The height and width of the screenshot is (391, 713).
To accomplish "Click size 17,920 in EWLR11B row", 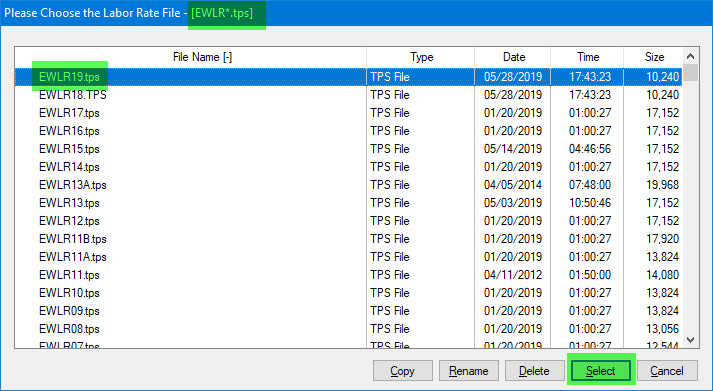I will [x=663, y=239].
